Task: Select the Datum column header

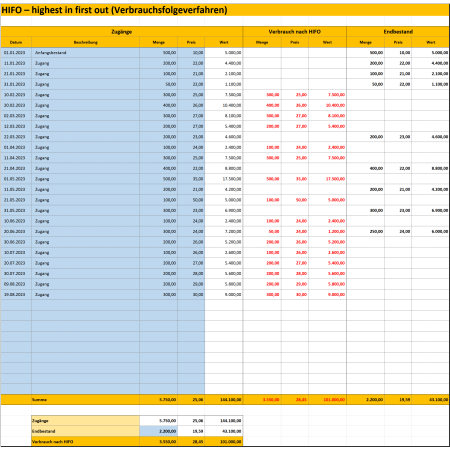Action: point(16,42)
